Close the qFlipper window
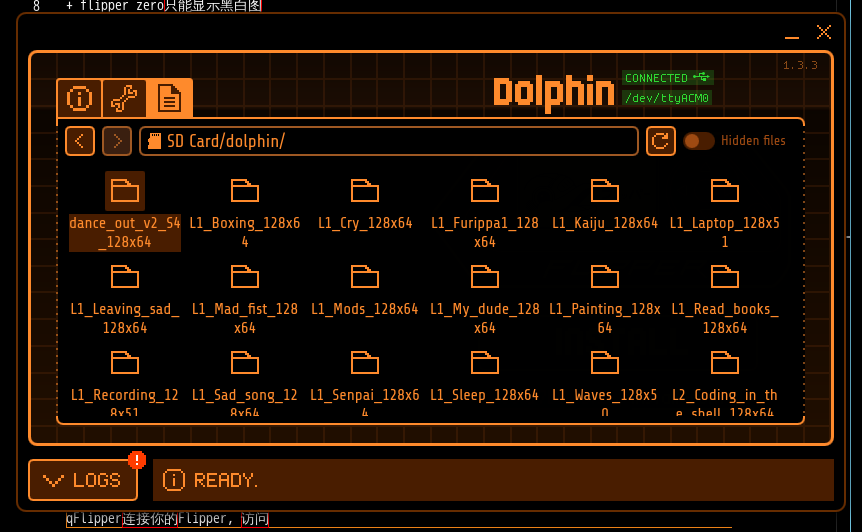 click(x=824, y=32)
